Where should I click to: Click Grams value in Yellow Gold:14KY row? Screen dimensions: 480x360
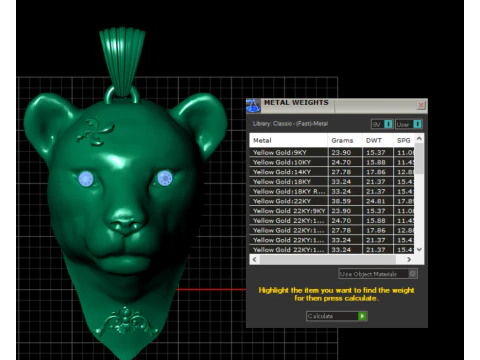pos(341,172)
